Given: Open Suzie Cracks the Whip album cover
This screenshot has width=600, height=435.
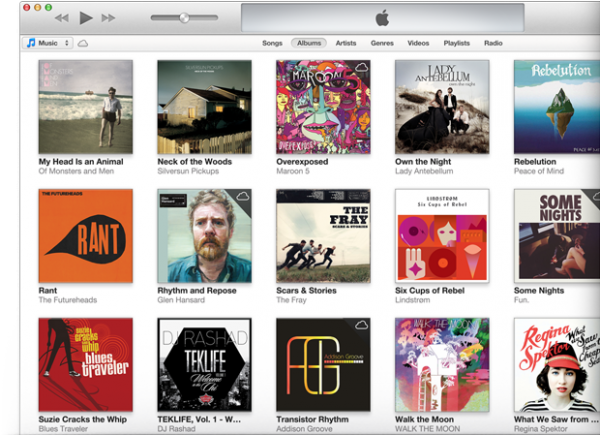Looking at the screenshot, I should pyautogui.click(x=86, y=365).
